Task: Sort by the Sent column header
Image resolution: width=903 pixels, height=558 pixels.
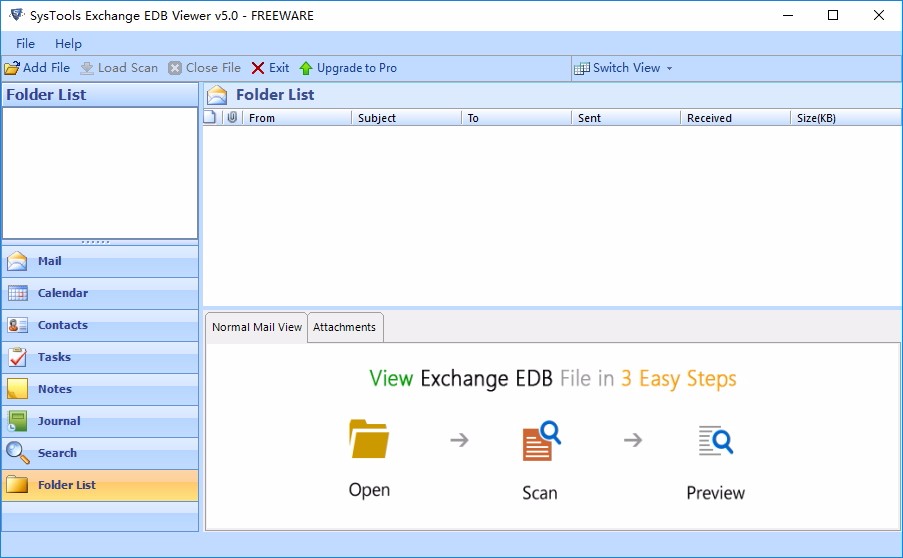Action: (x=626, y=118)
